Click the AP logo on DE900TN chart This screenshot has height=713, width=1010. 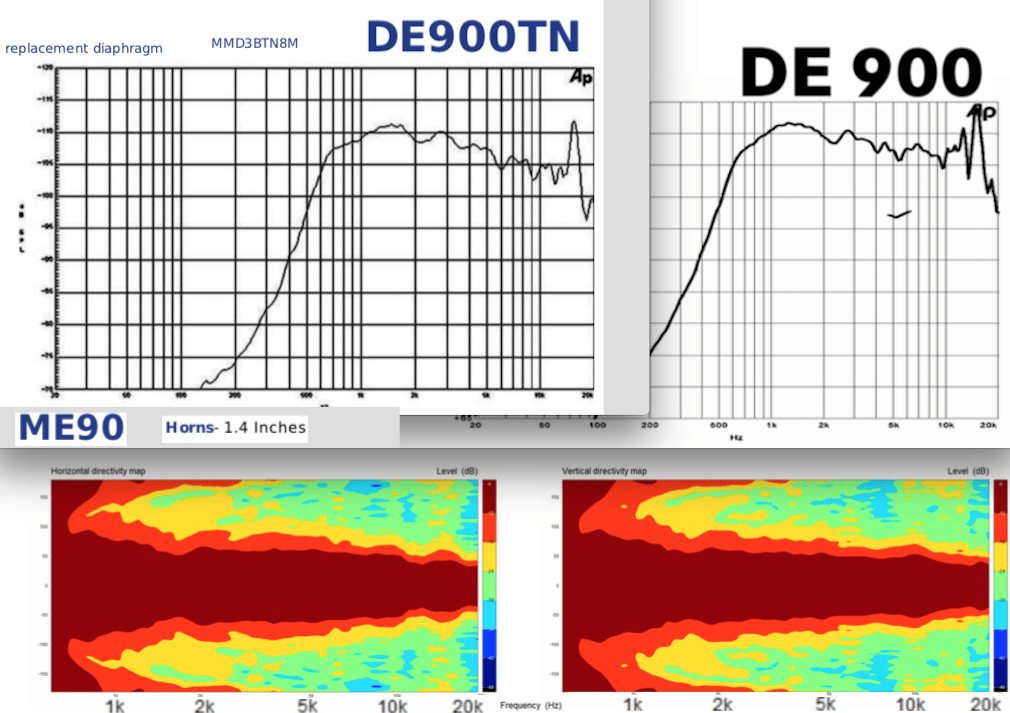click(x=580, y=77)
